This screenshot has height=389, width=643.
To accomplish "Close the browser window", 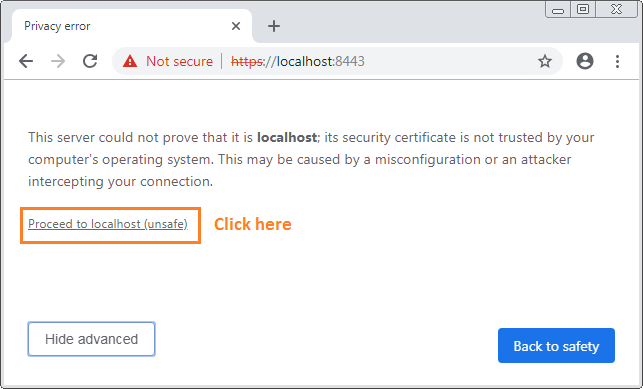I will [616, 9].
